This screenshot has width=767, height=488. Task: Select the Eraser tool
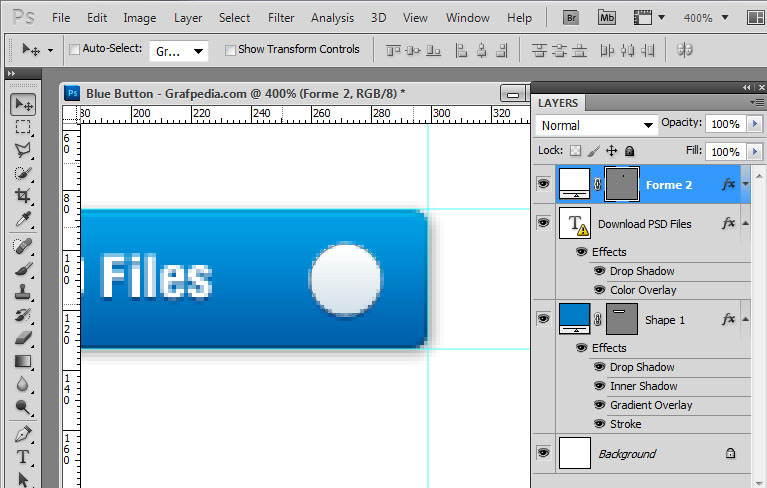(23, 338)
